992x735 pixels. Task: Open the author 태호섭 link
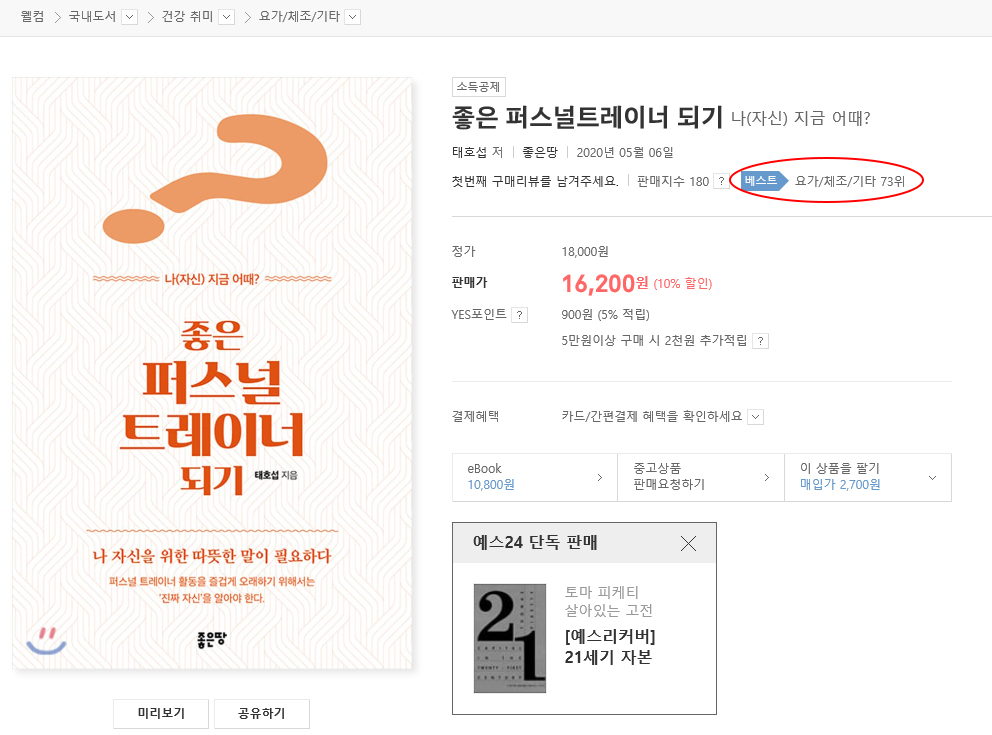[469, 152]
